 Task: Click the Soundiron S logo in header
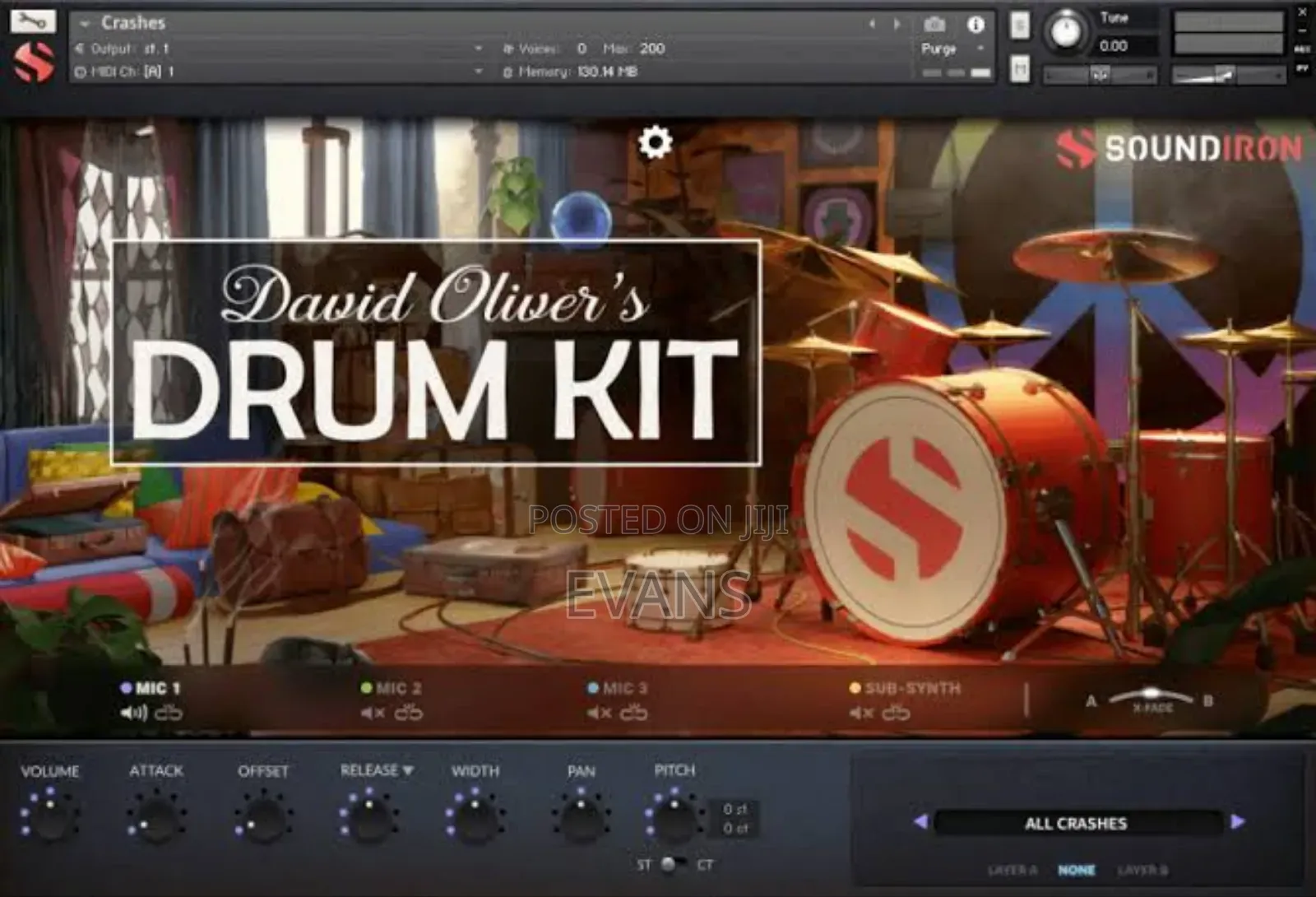[x=35, y=62]
